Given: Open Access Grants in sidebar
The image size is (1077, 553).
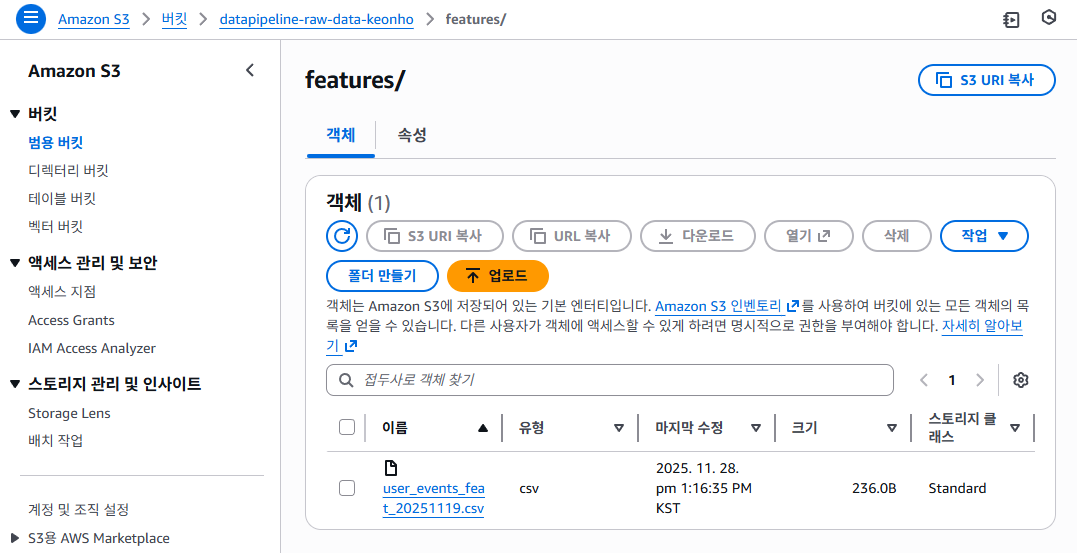Looking at the screenshot, I should tap(71, 320).
